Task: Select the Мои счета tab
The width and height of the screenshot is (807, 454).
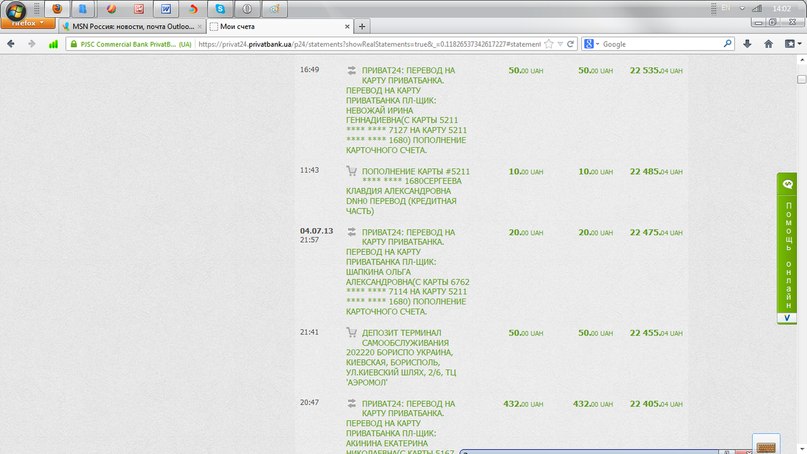Action: tap(237, 26)
